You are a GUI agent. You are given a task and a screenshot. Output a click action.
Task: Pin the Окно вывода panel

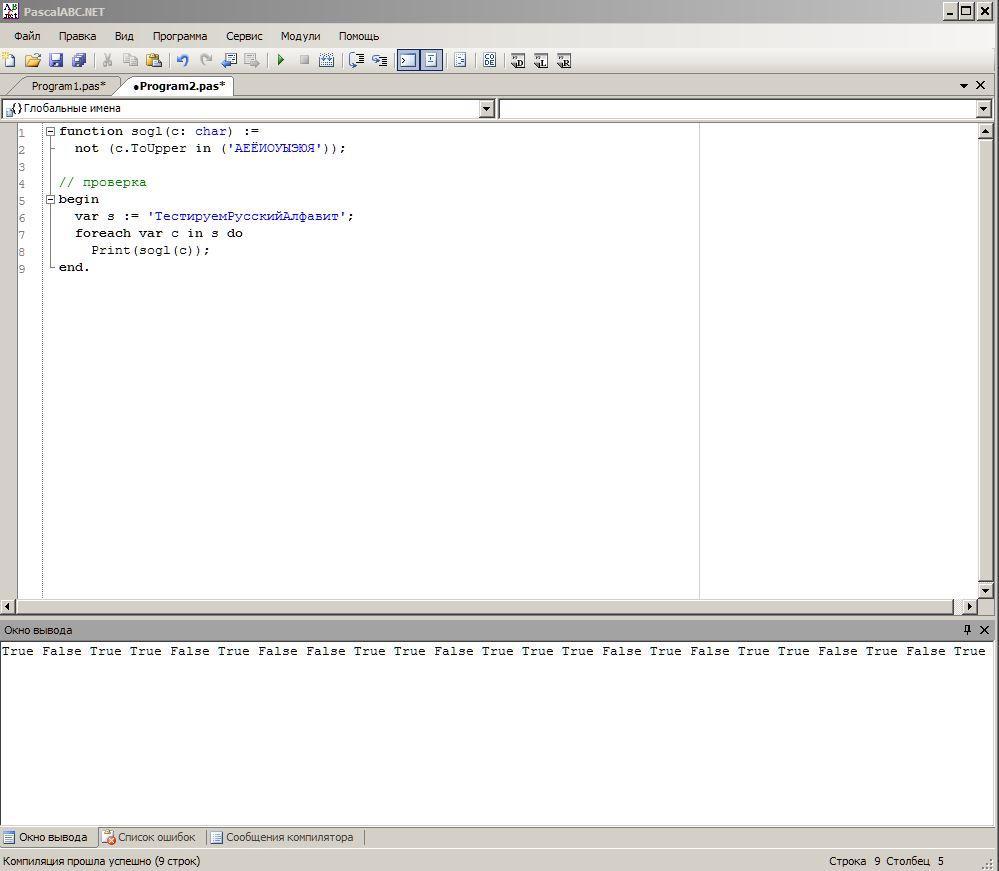click(x=967, y=630)
